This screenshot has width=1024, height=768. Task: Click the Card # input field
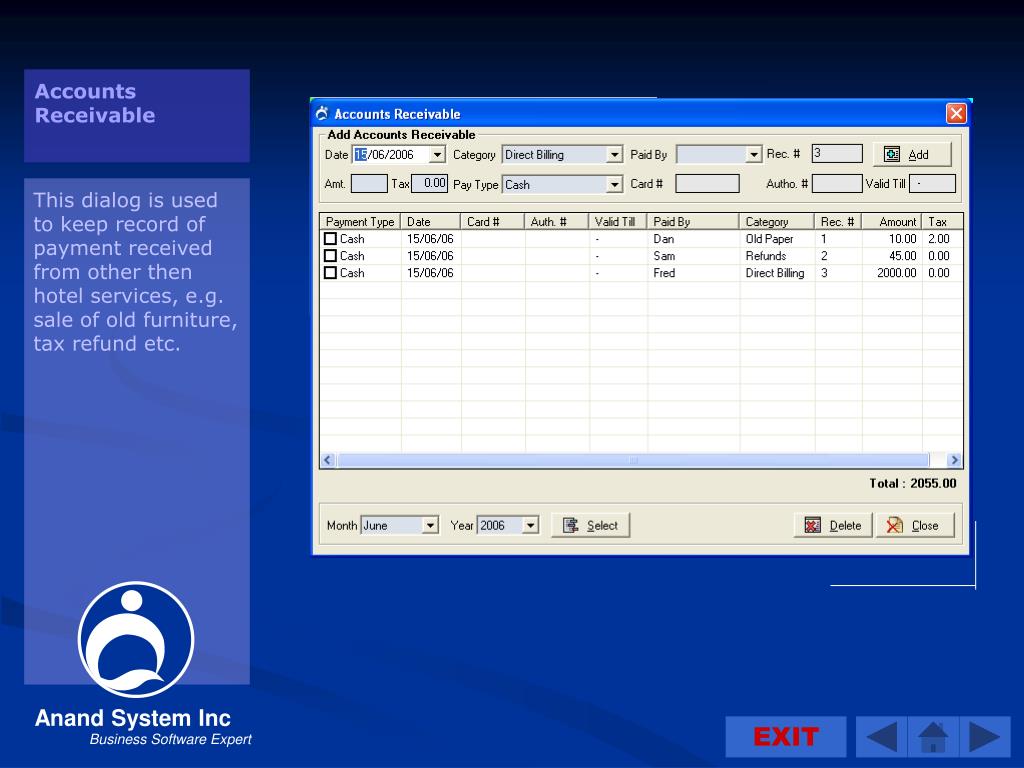(707, 184)
